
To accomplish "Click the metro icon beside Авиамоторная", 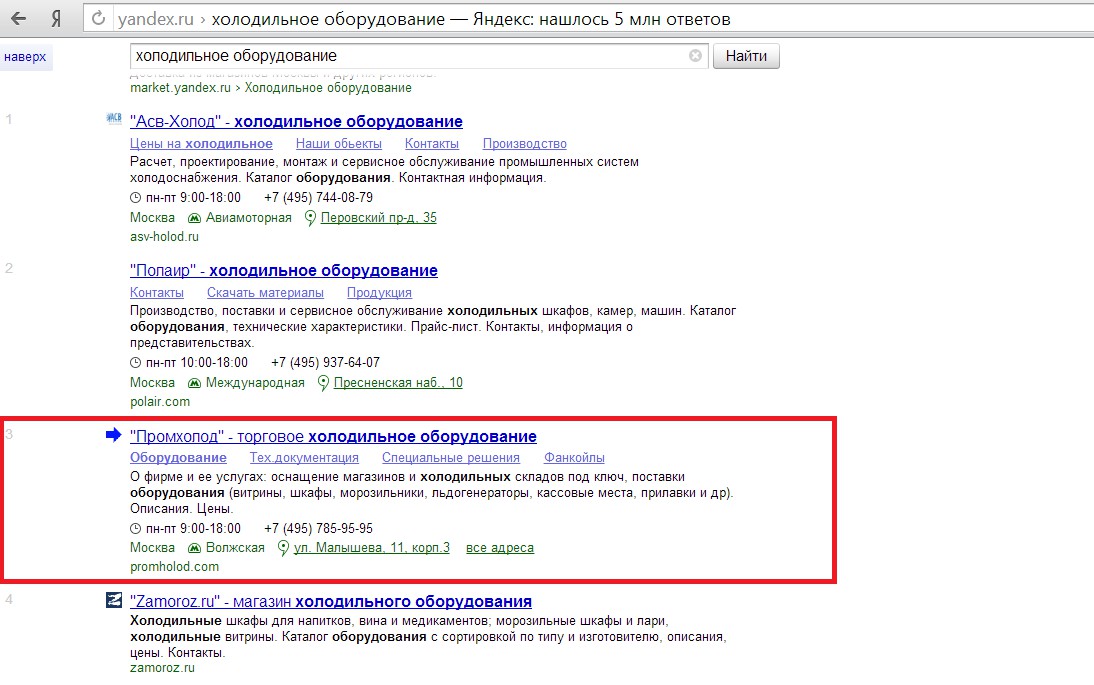I will pos(195,218).
